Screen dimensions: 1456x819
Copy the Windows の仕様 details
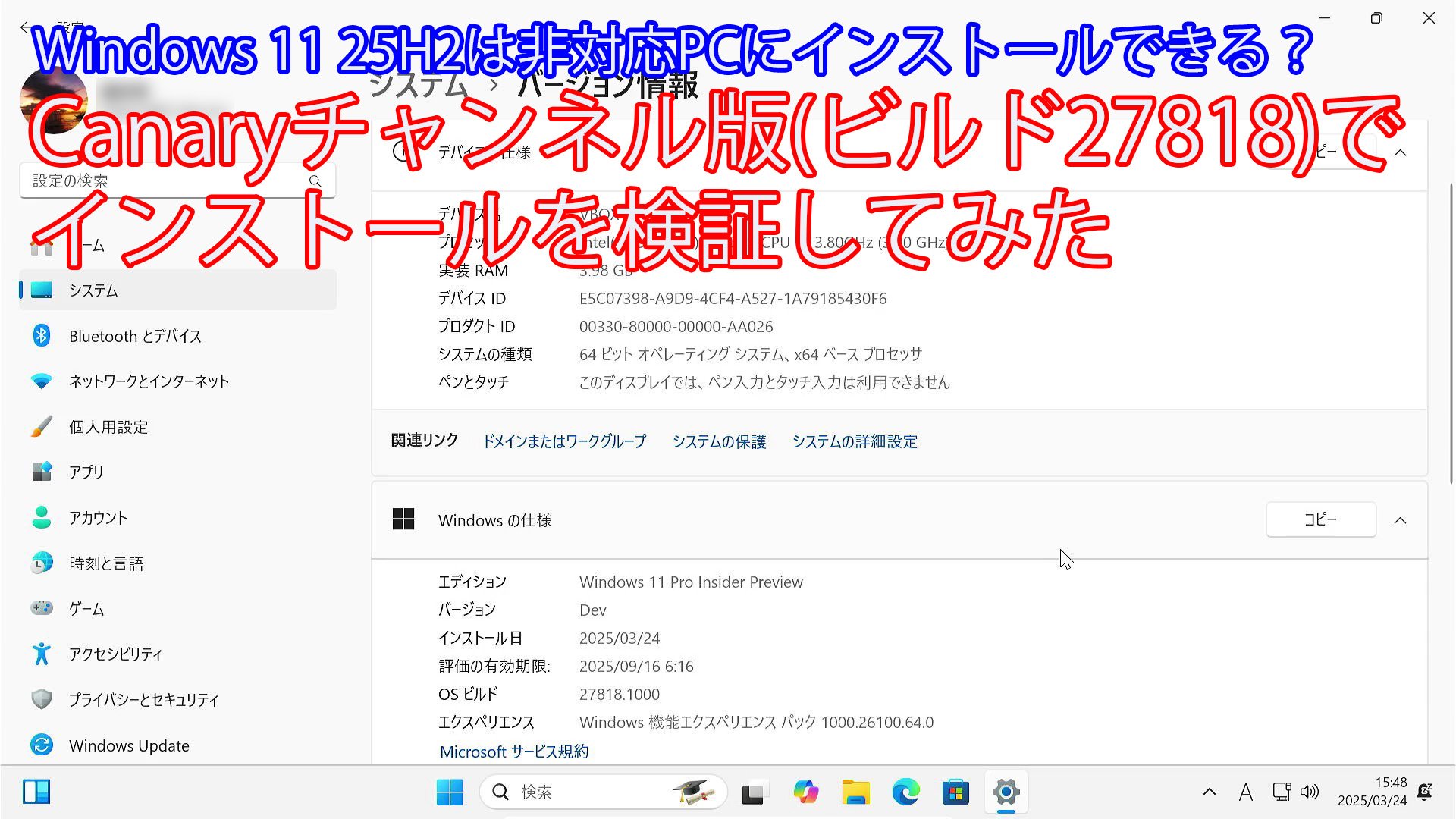[1320, 519]
